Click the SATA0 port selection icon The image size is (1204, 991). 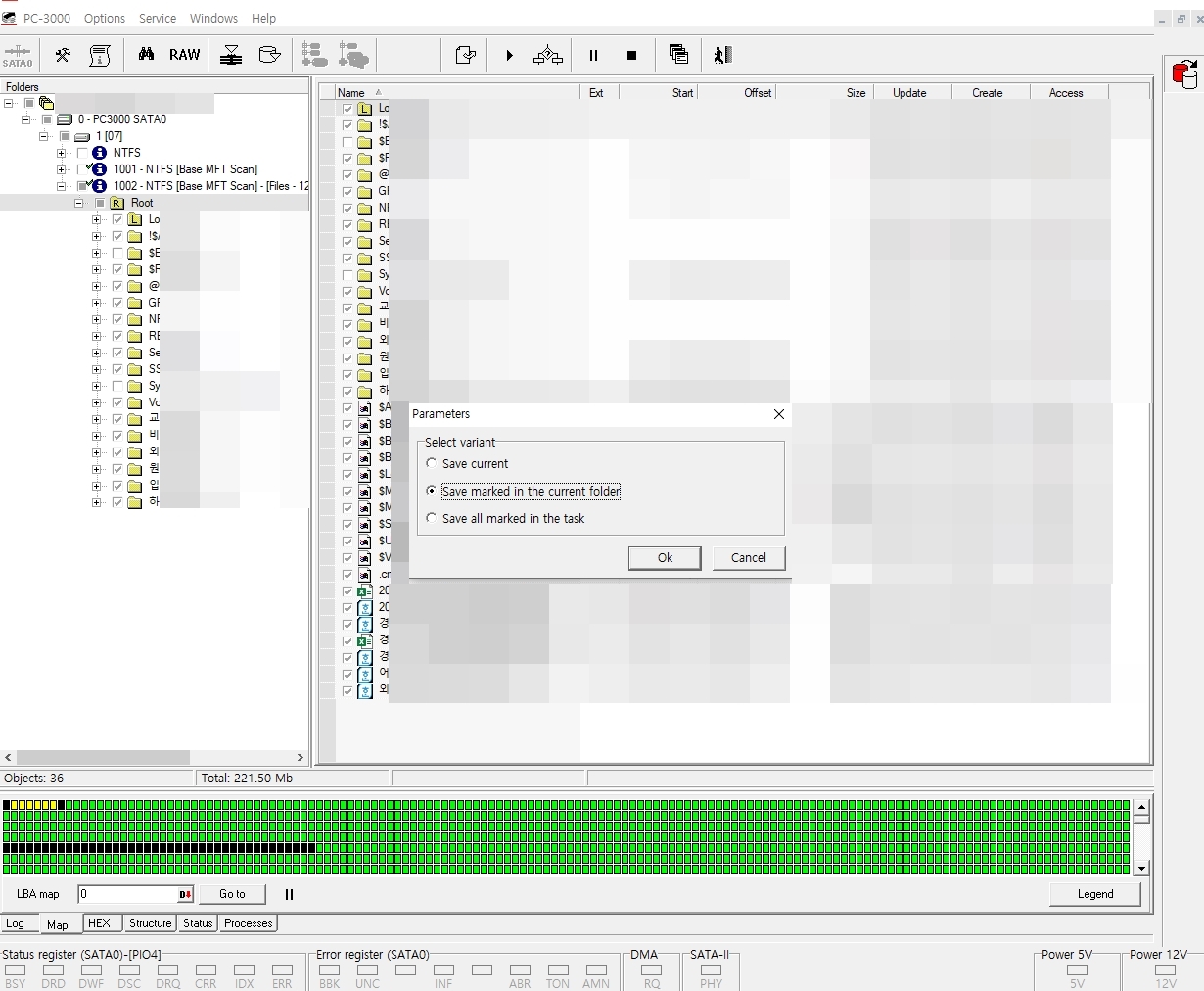pos(18,56)
